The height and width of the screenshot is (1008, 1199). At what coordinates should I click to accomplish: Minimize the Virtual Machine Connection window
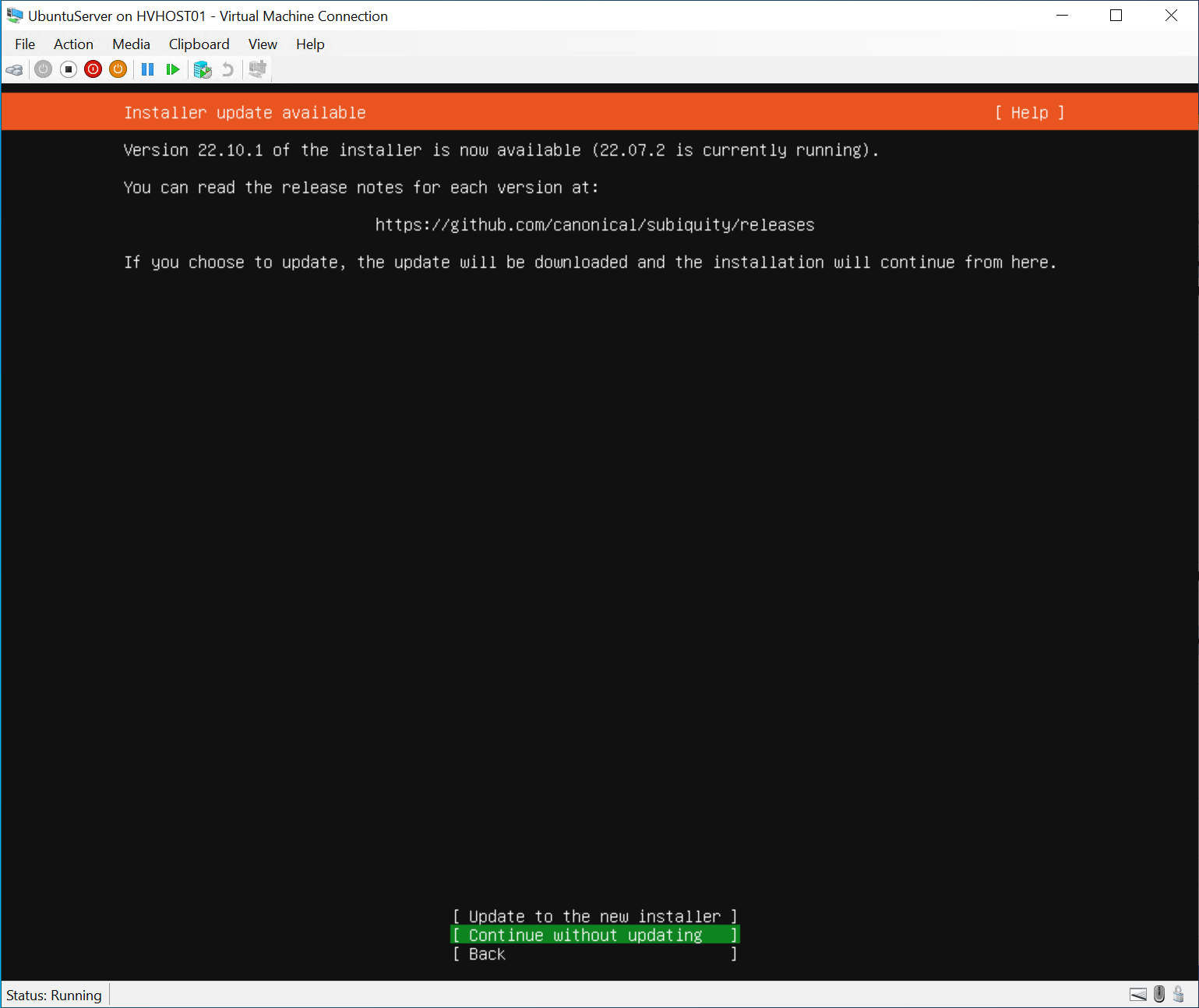tap(1063, 16)
